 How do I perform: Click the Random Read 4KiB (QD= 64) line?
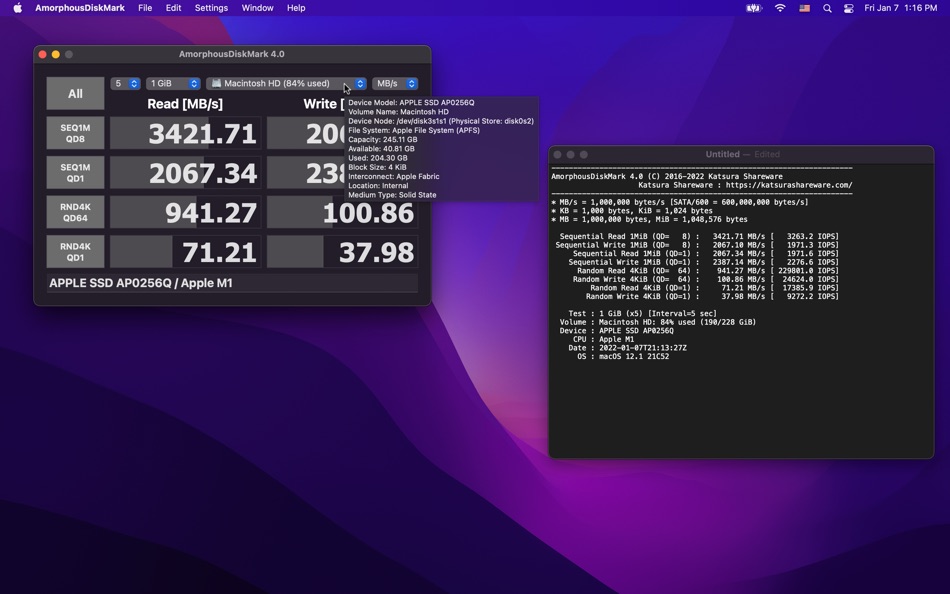(708, 271)
